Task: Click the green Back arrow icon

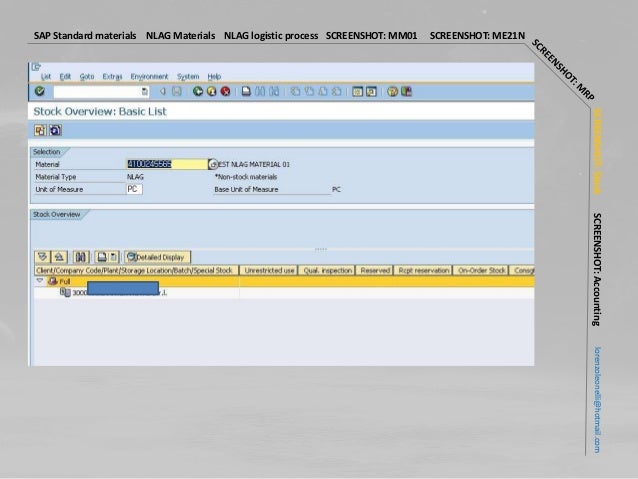Action: click(198, 92)
